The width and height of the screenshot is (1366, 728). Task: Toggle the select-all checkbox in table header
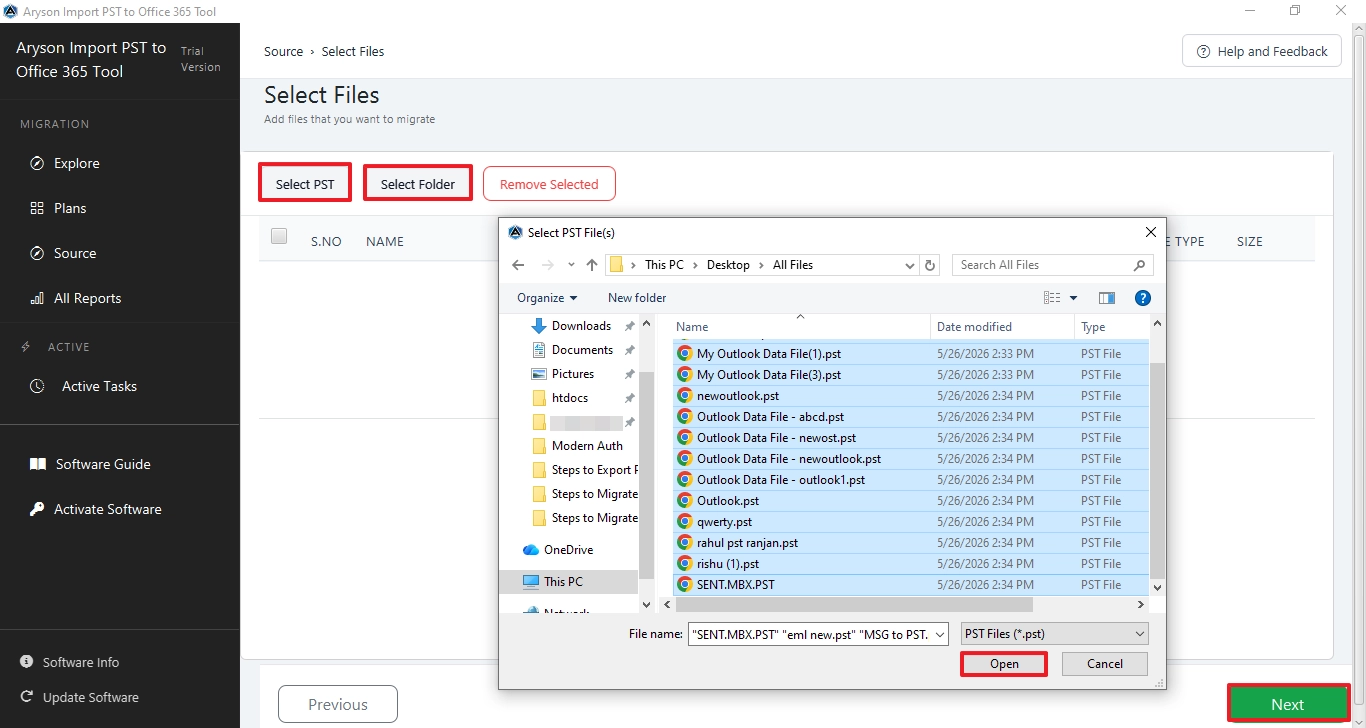click(279, 236)
